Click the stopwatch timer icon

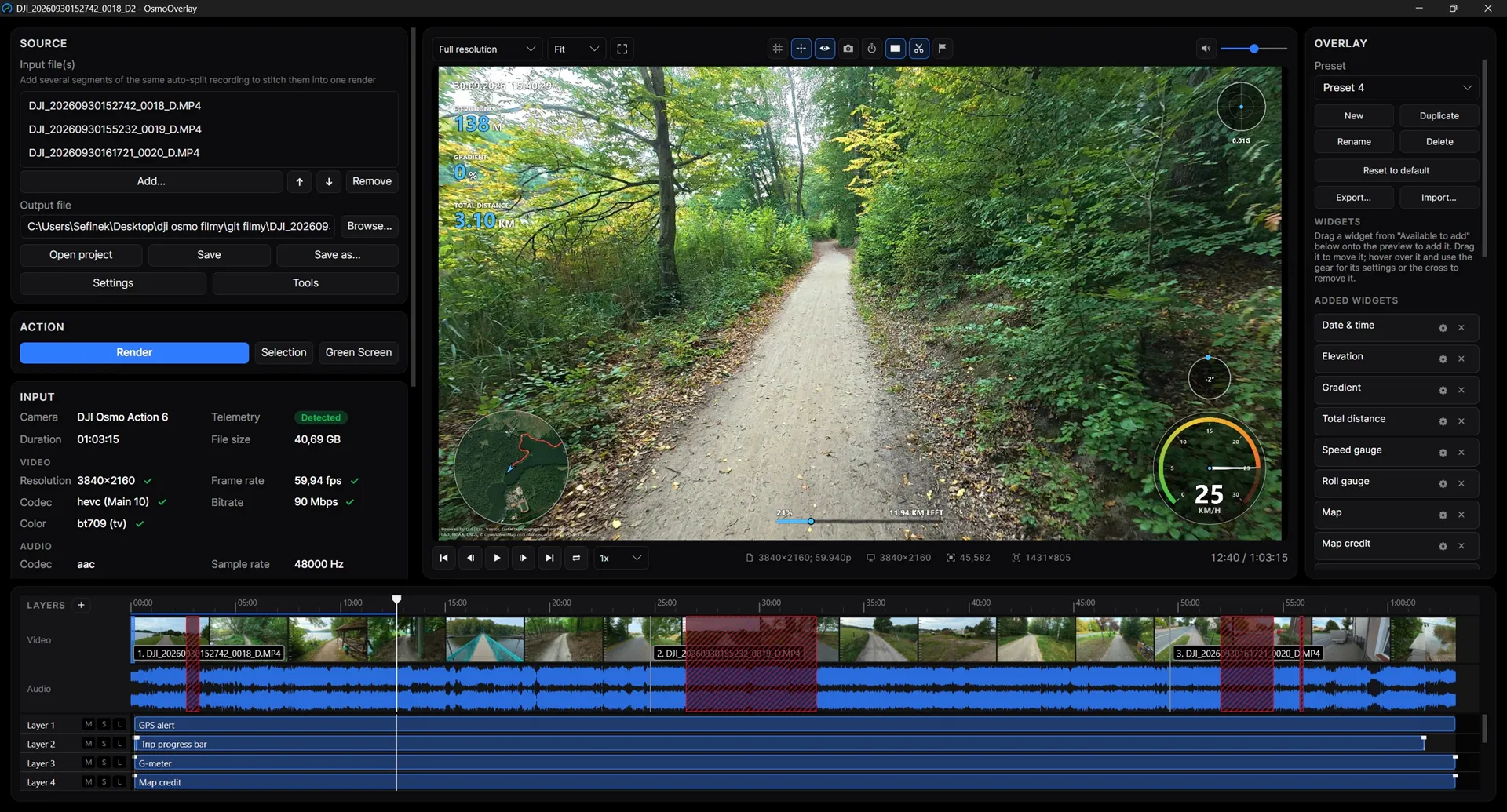[871, 49]
